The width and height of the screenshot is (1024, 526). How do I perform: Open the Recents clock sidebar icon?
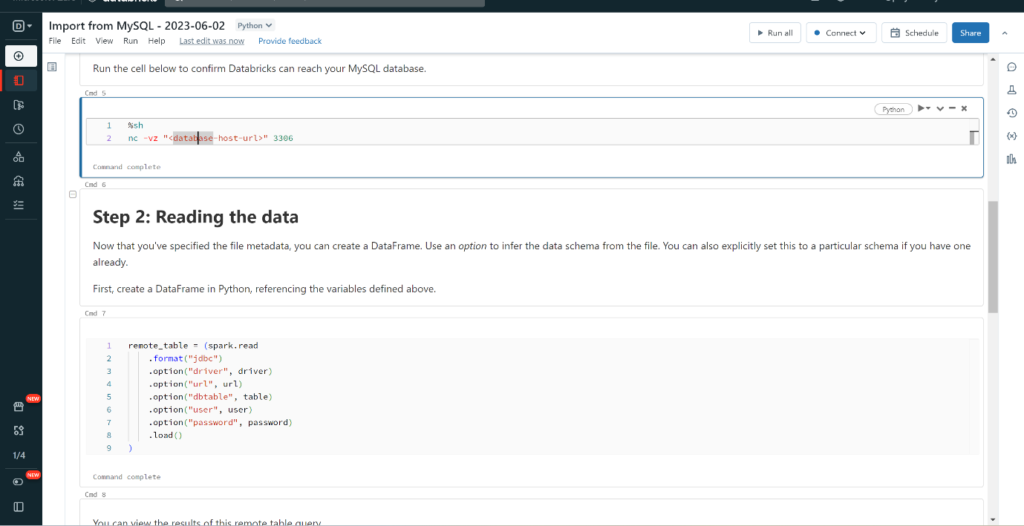click(19, 129)
